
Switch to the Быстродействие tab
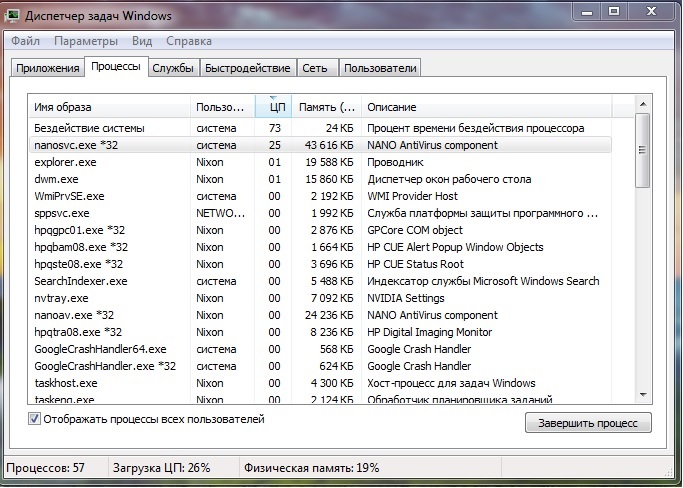click(x=247, y=68)
